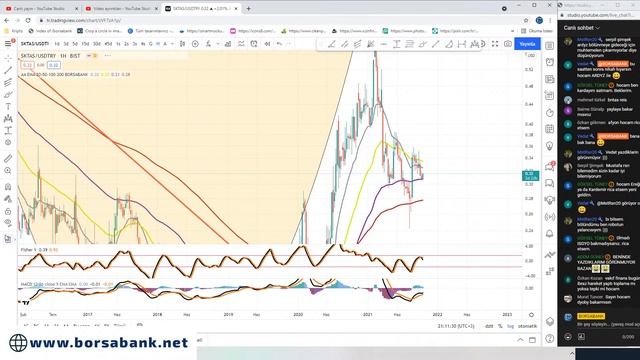
Task: Toggle lock all drawings
Action: point(8,211)
